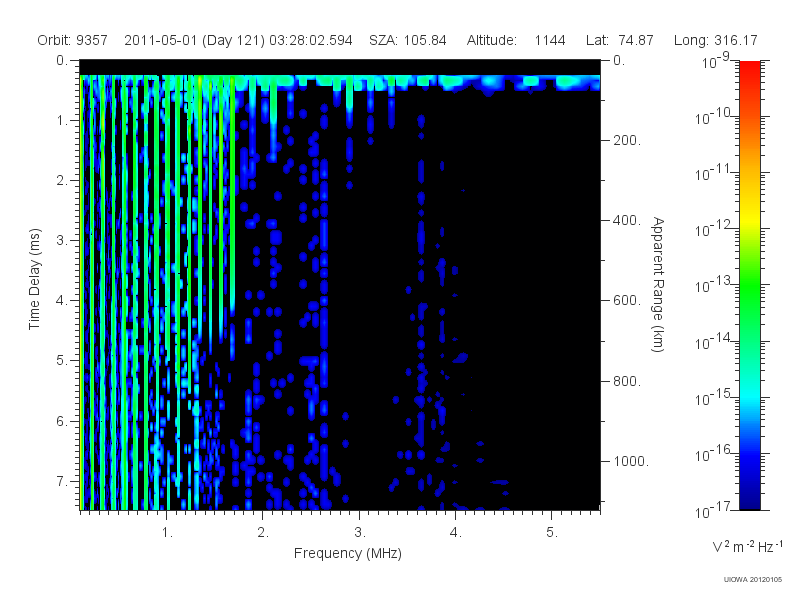Click the 4. tick label on frequency axis
This screenshot has height=600, width=800.
click(456, 533)
